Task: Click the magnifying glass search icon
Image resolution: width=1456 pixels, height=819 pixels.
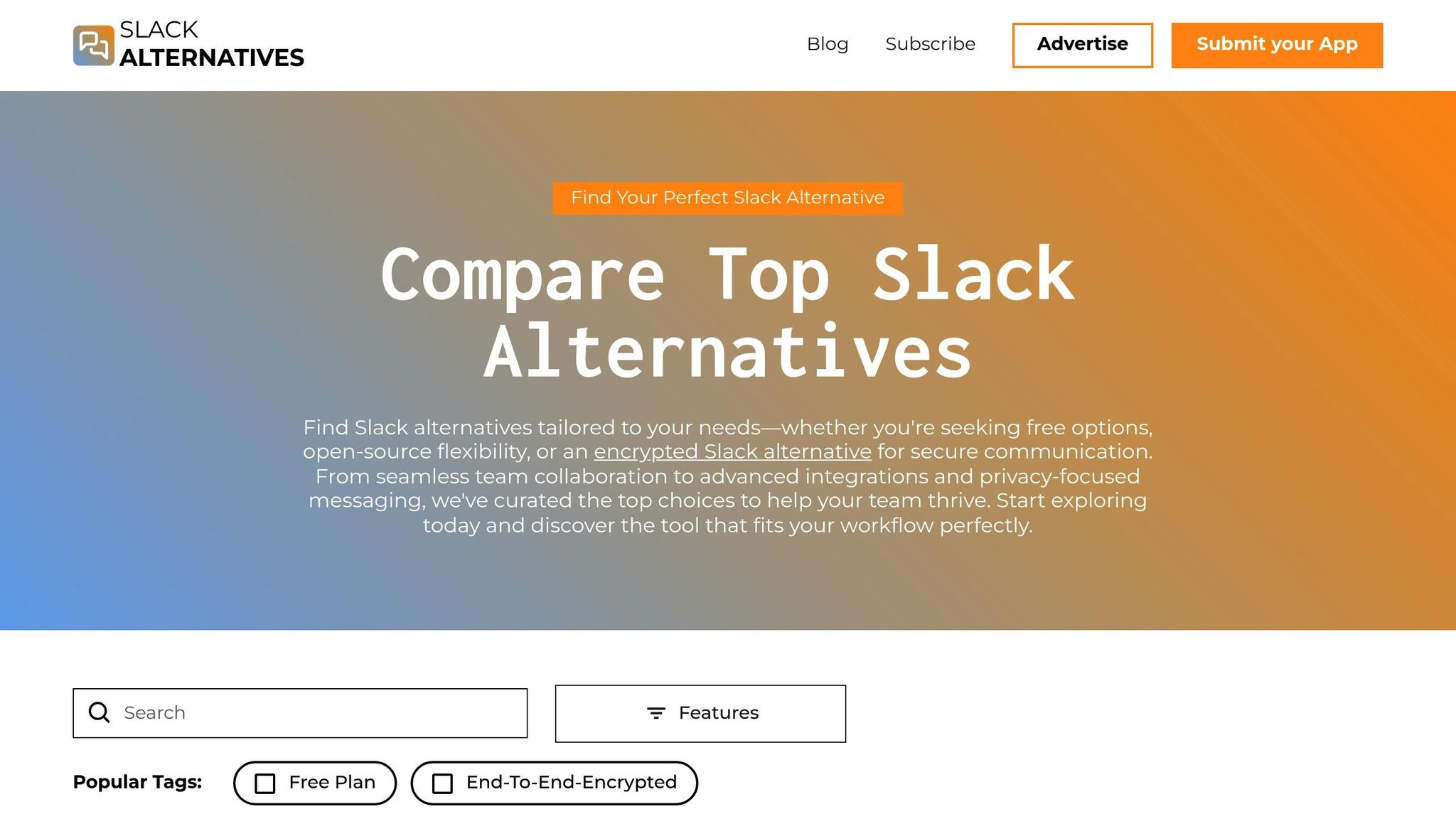Action: coord(99,712)
